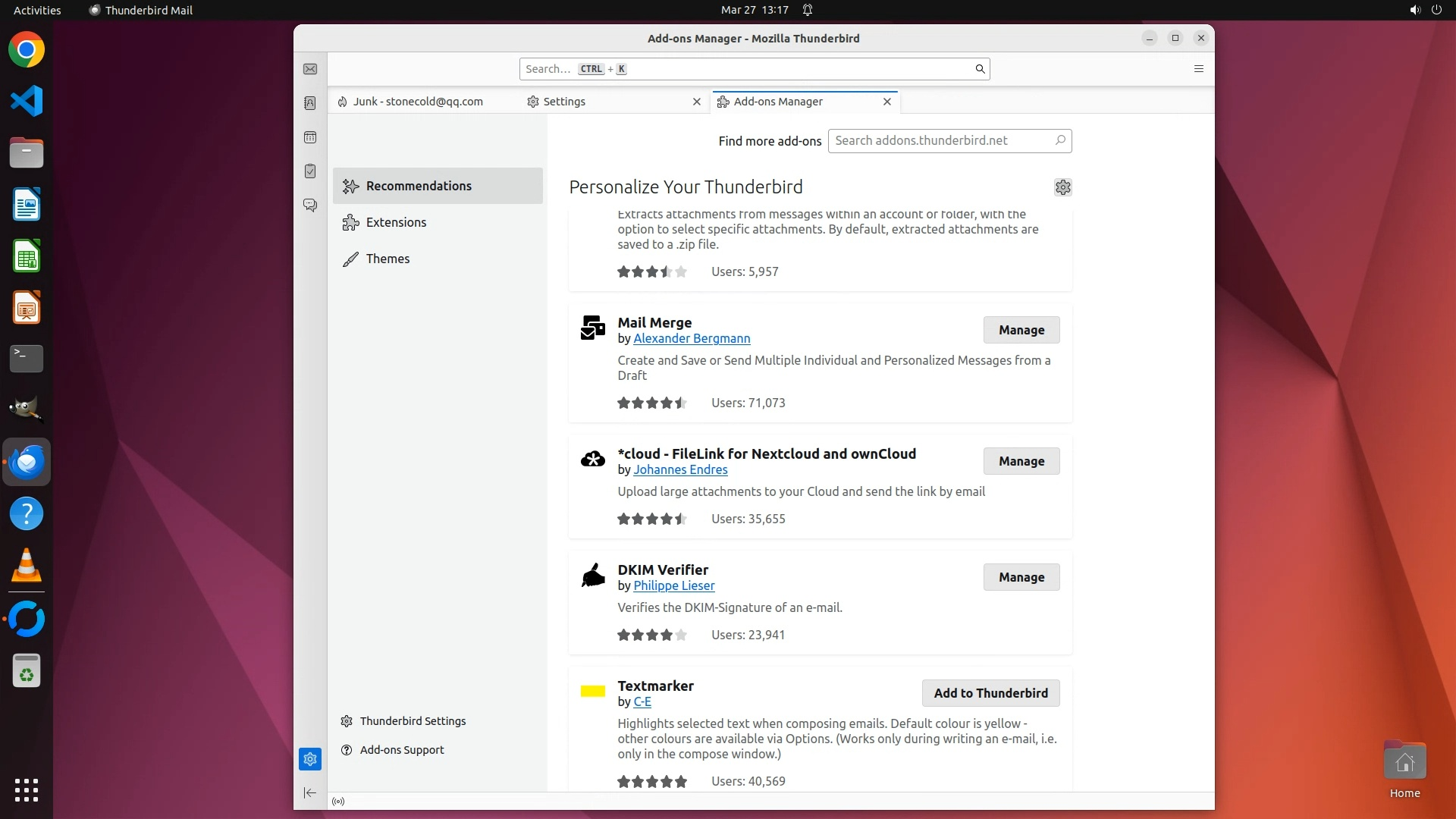
Task: Open system volume indicator in top bar
Action: tap(1414, 10)
